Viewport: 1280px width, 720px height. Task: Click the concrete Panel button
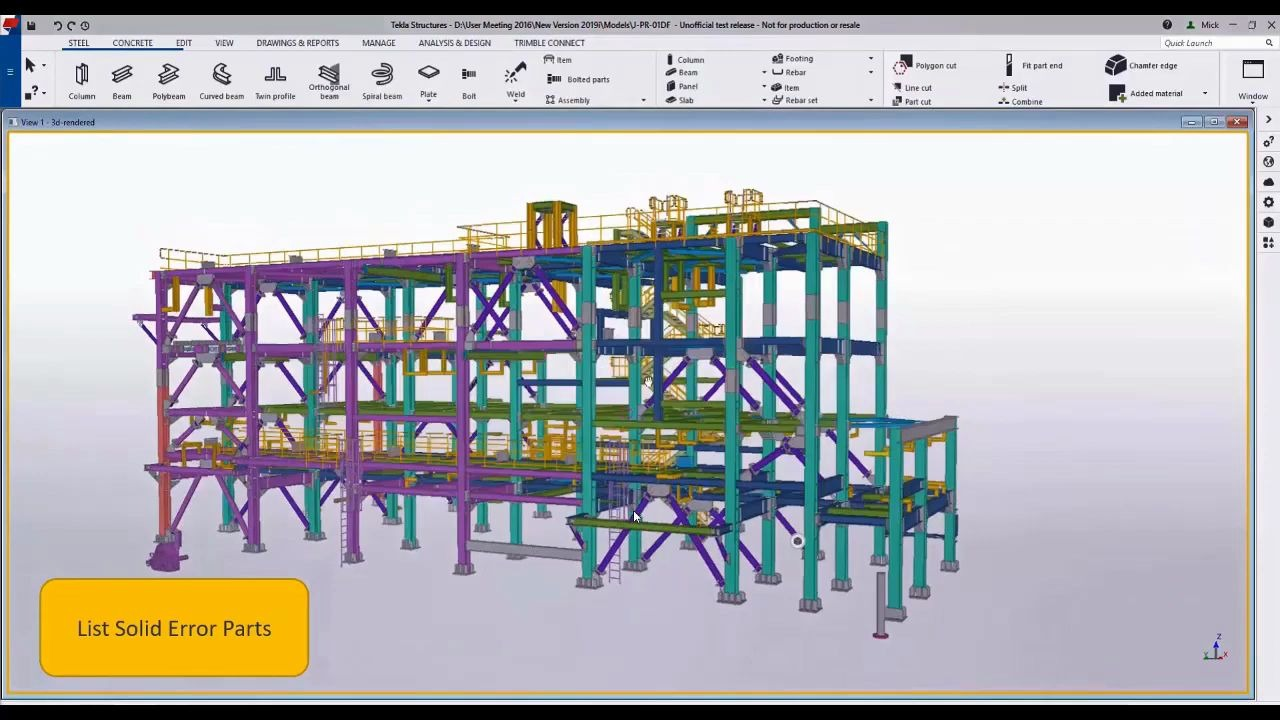coord(682,87)
